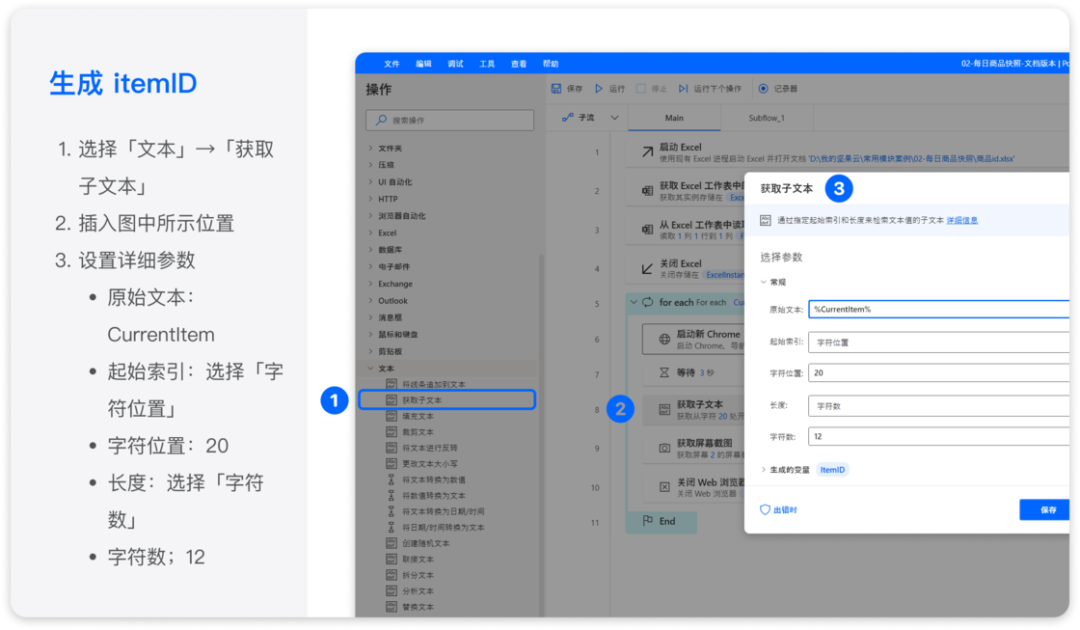Select the 将文本进行反转 action

pos(430,448)
